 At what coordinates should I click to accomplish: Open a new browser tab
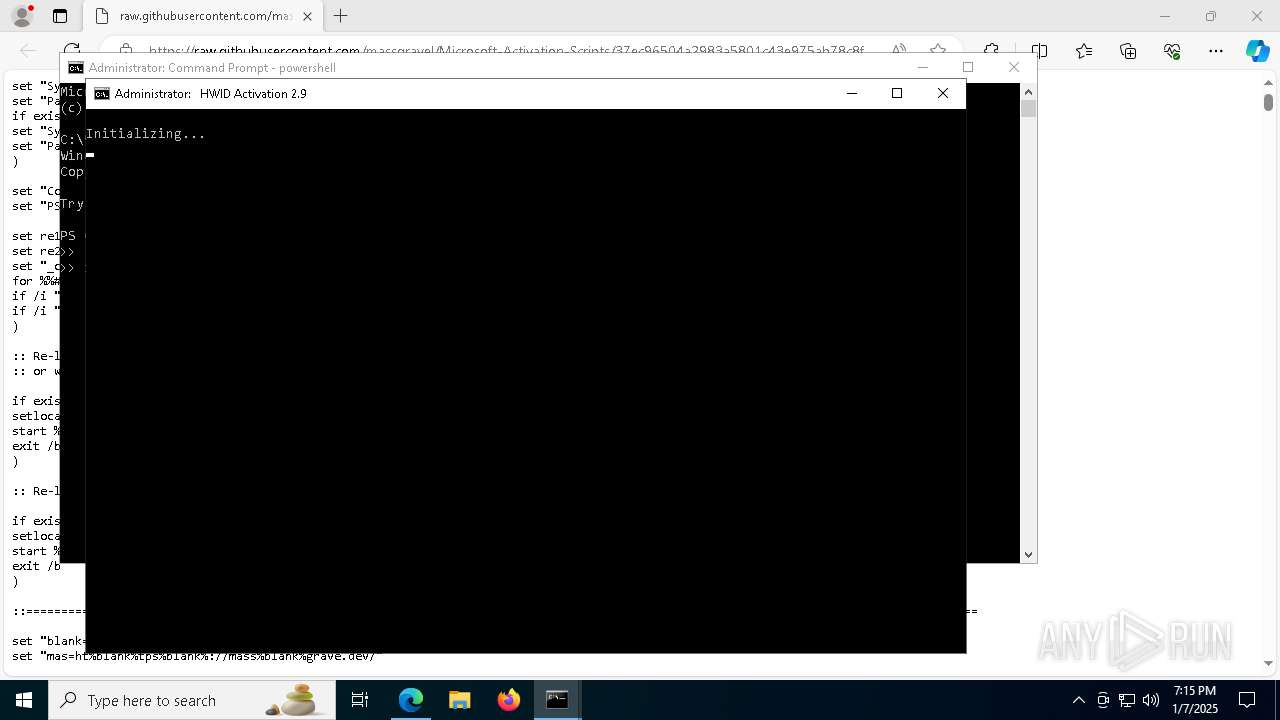click(x=341, y=16)
